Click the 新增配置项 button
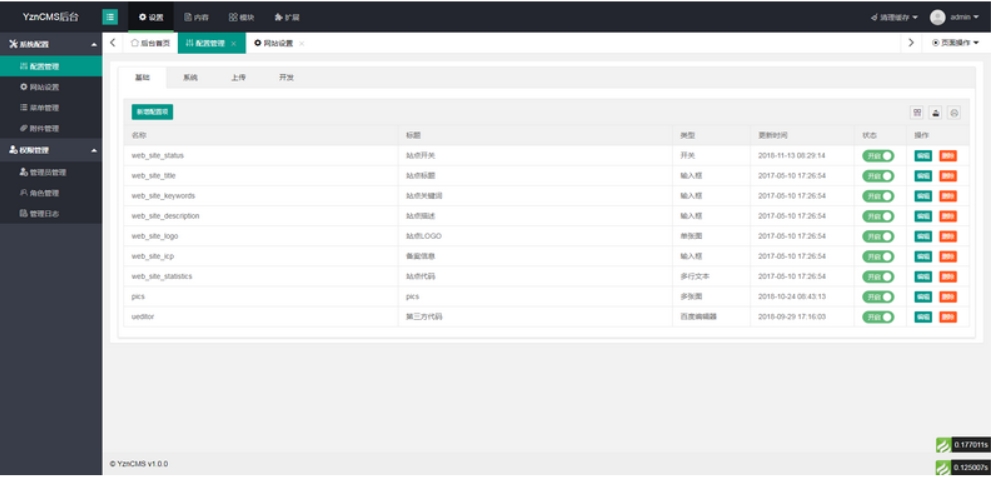Screen dimensions: 991x477 pyautogui.click(x=152, y=112)
